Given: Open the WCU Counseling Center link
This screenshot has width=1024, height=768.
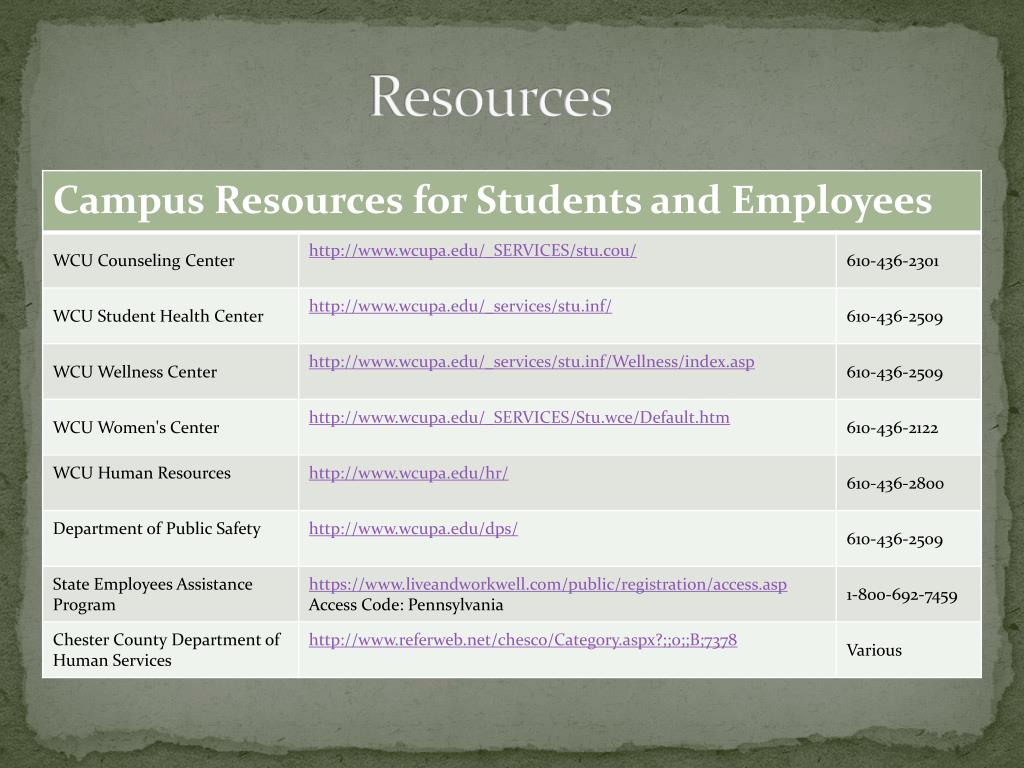Looking at the screenshot, I should pos(472,251).
